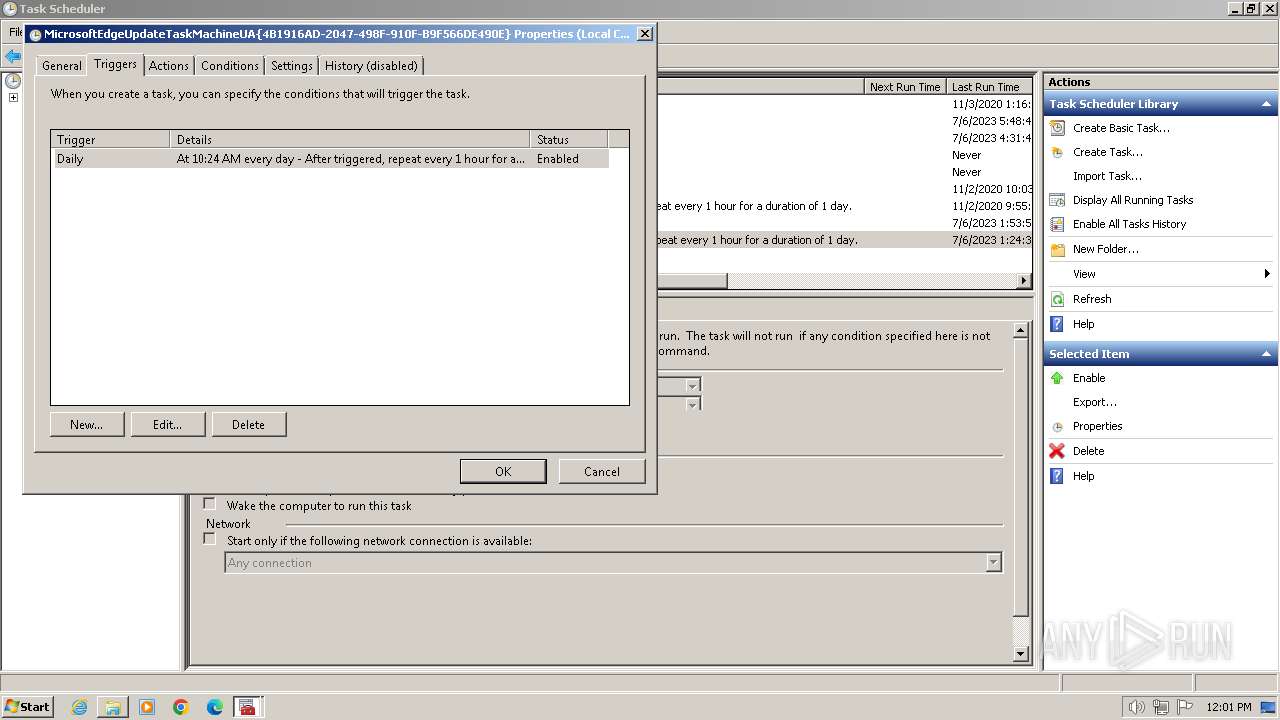Click the volume speaker tray icon
The image size is (1280, 720).
1136,707
